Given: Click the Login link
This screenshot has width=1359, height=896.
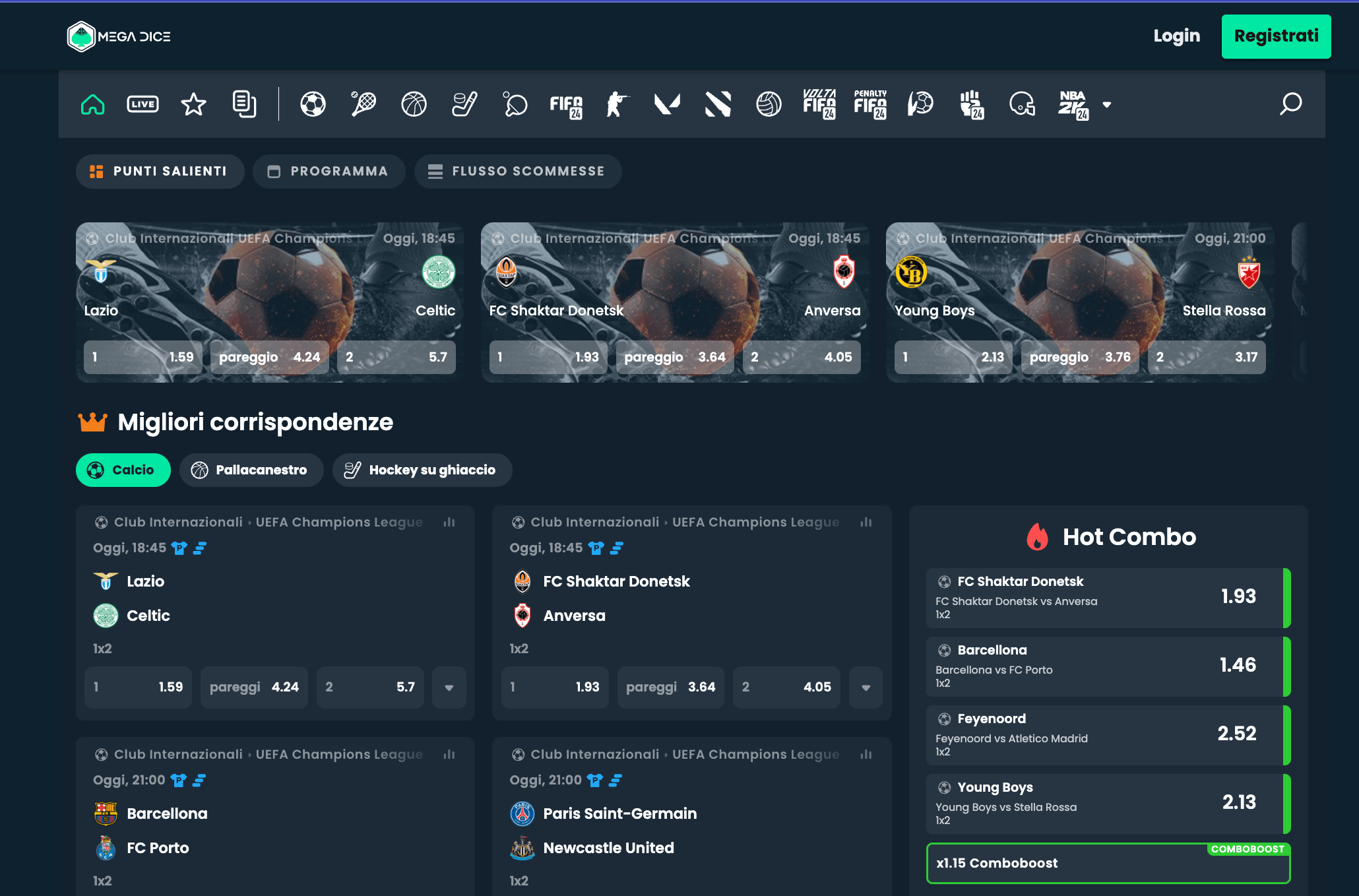Looking at the screenshot, I should [1176, 36].
